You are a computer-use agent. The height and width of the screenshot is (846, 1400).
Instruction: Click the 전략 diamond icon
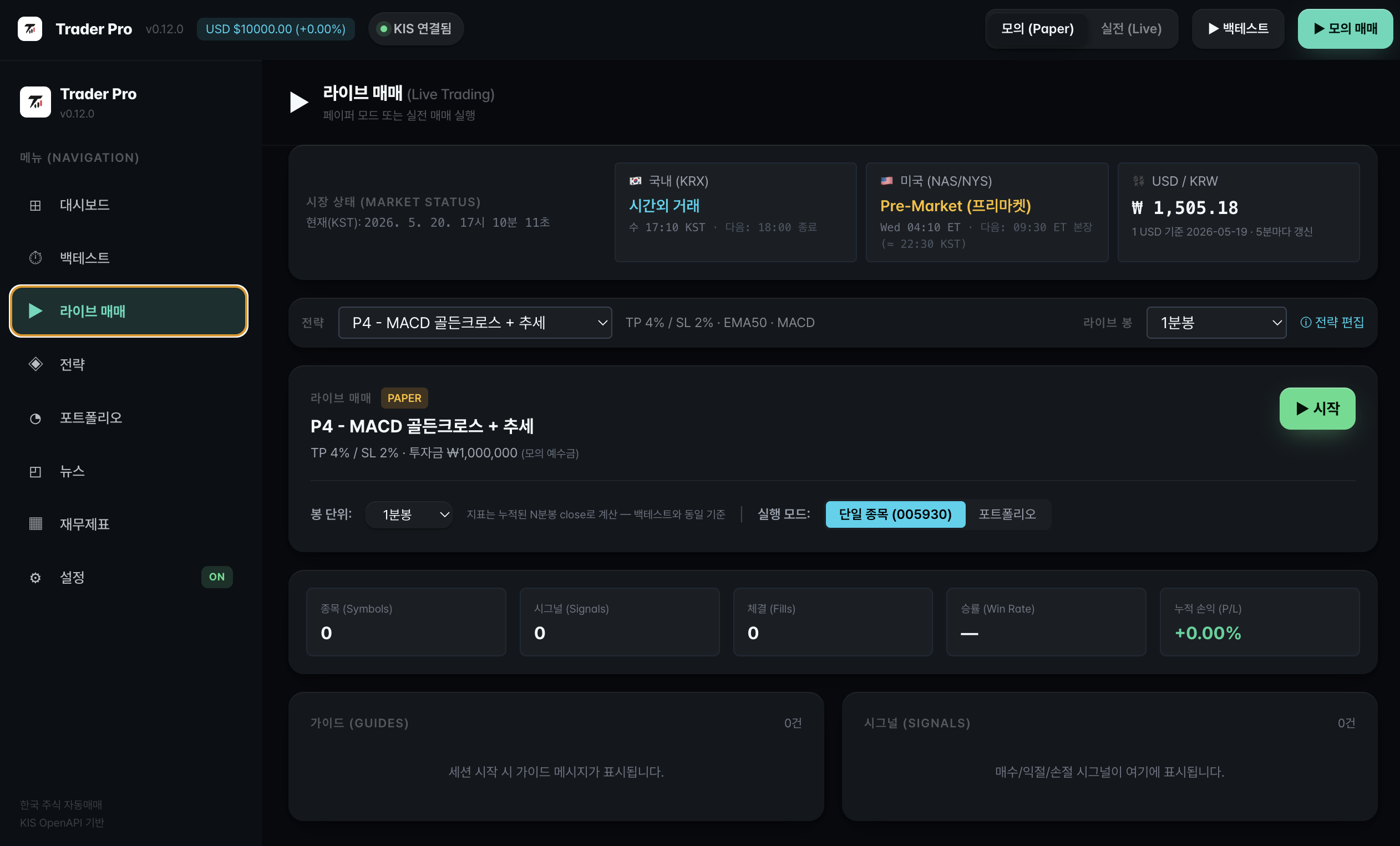coord(35,364)
